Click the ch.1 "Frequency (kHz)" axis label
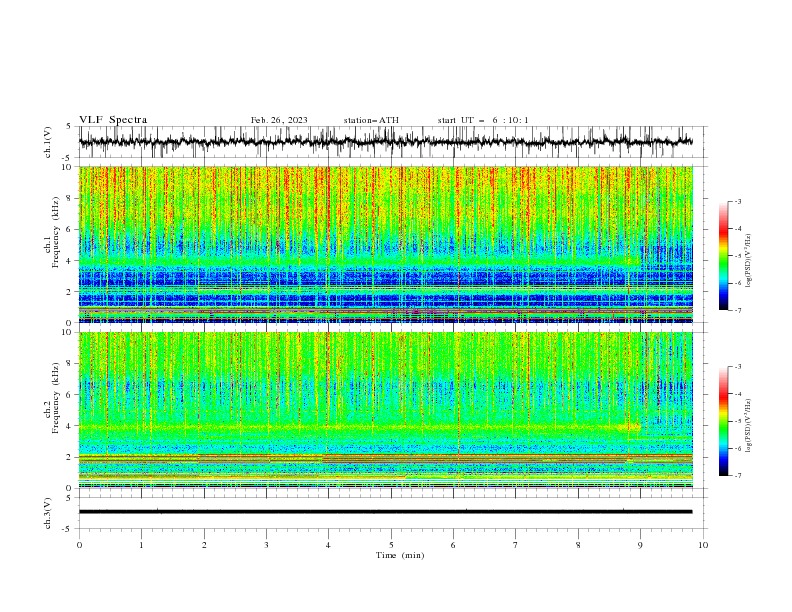 point(56,230)
